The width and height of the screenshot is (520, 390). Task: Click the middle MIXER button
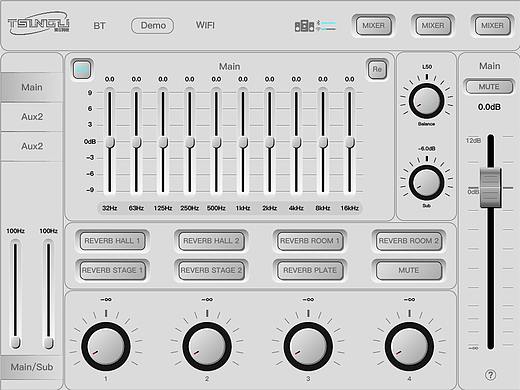(x=433, y=26)
